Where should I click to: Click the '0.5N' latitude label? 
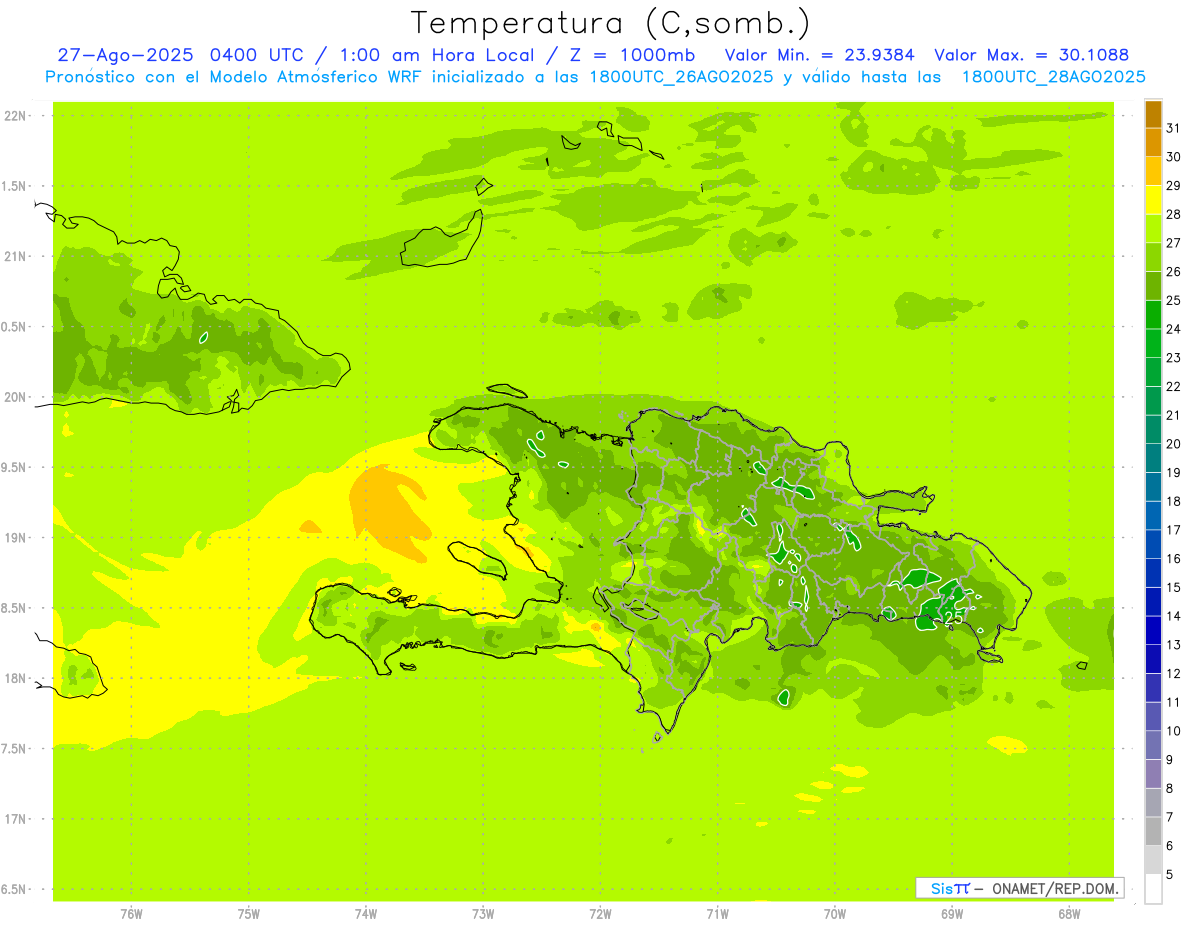pos(15,327)
